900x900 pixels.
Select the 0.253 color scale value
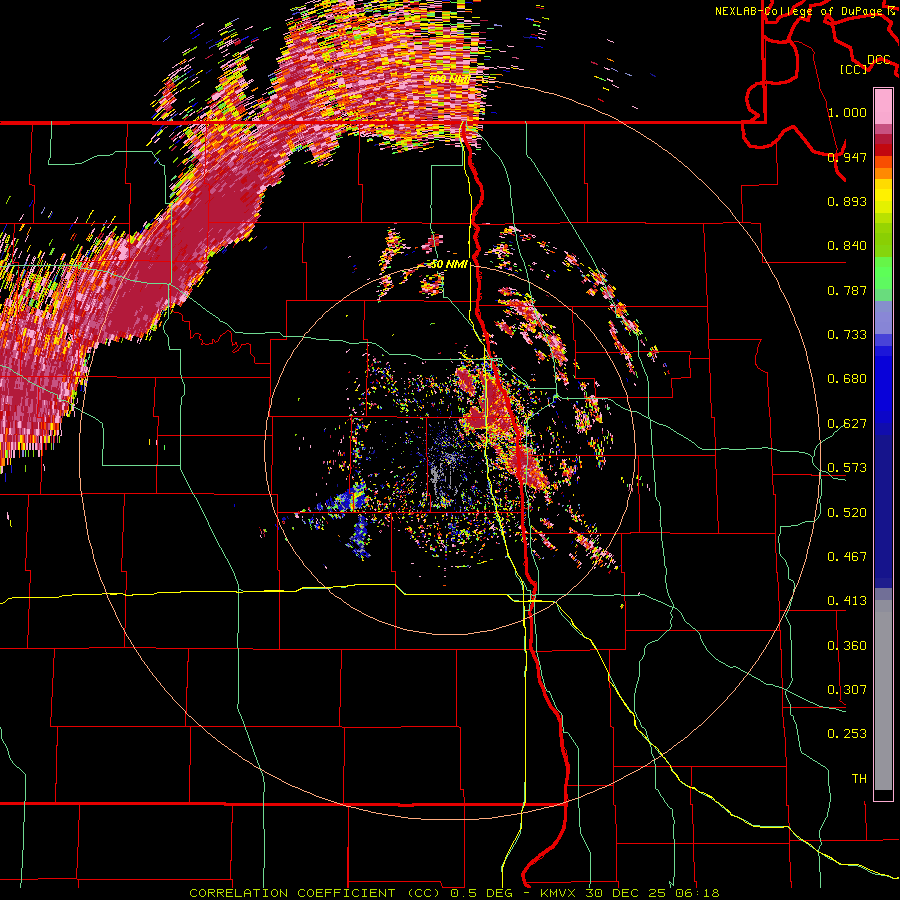[847, 734]
